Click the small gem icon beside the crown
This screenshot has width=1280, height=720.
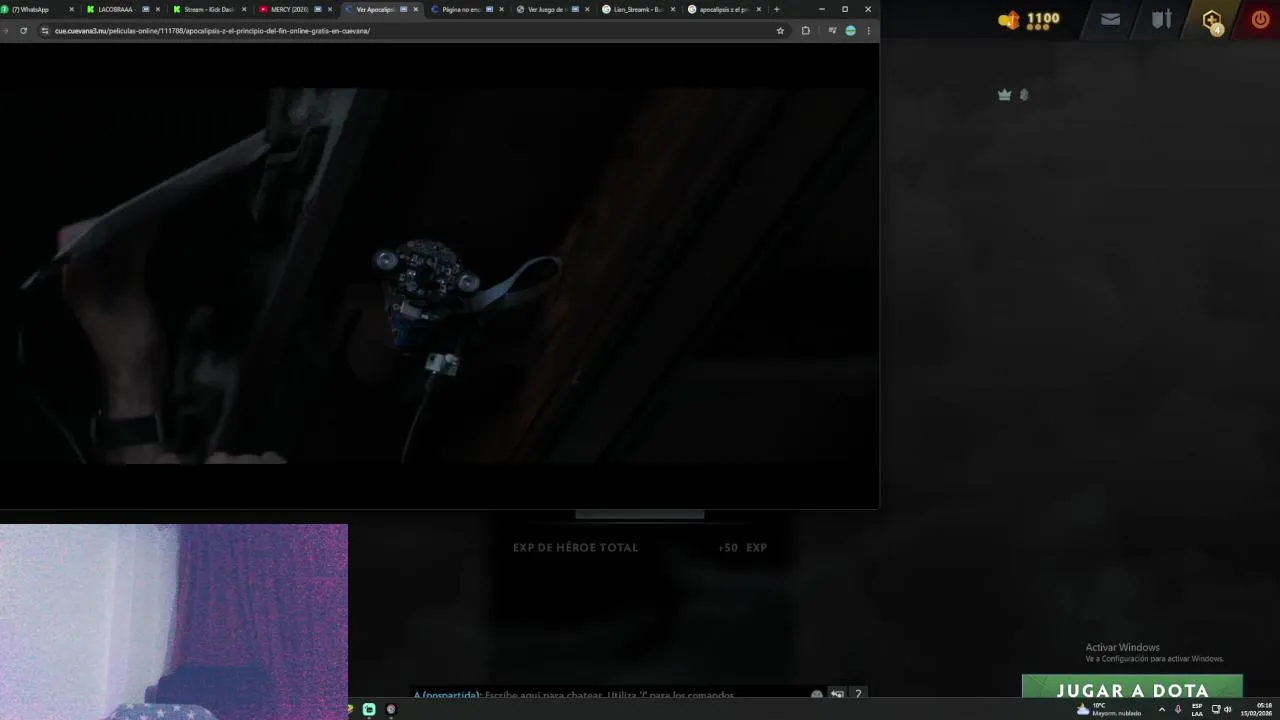[x=1023, y=95]
